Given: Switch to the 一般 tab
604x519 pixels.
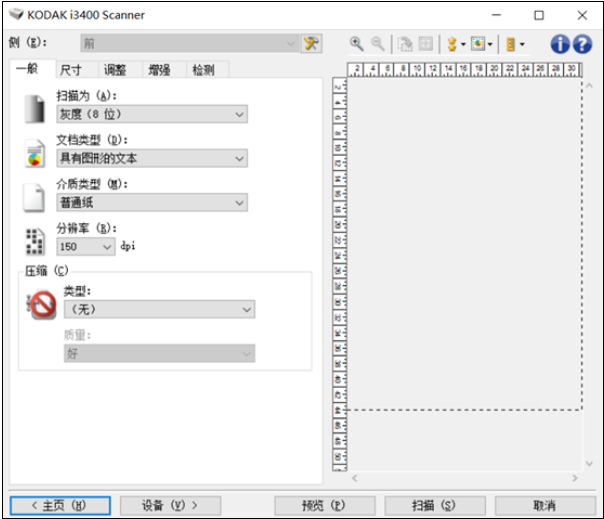Looking at the screenshot, I should [32, 69].
